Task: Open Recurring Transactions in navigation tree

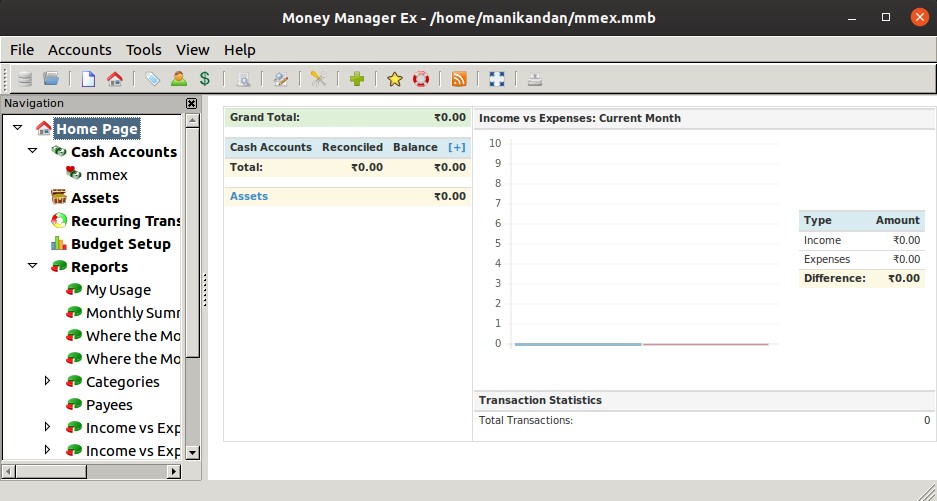Action: coord(125,221)
